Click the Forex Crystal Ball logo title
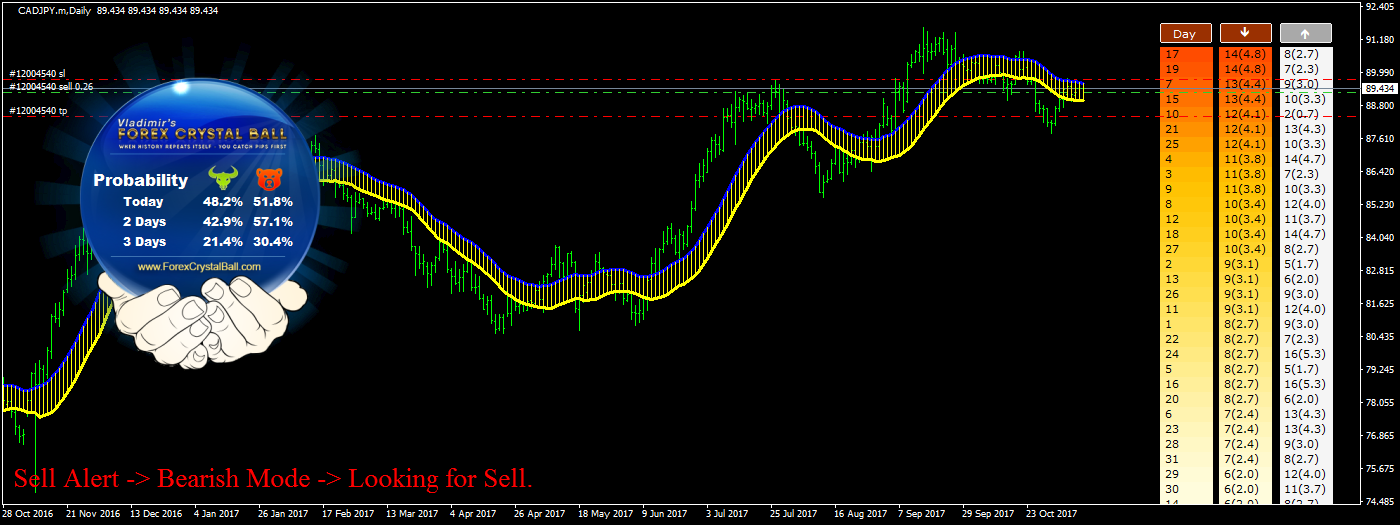Screen dimensions: 1400x525 (x=202, y=133)
